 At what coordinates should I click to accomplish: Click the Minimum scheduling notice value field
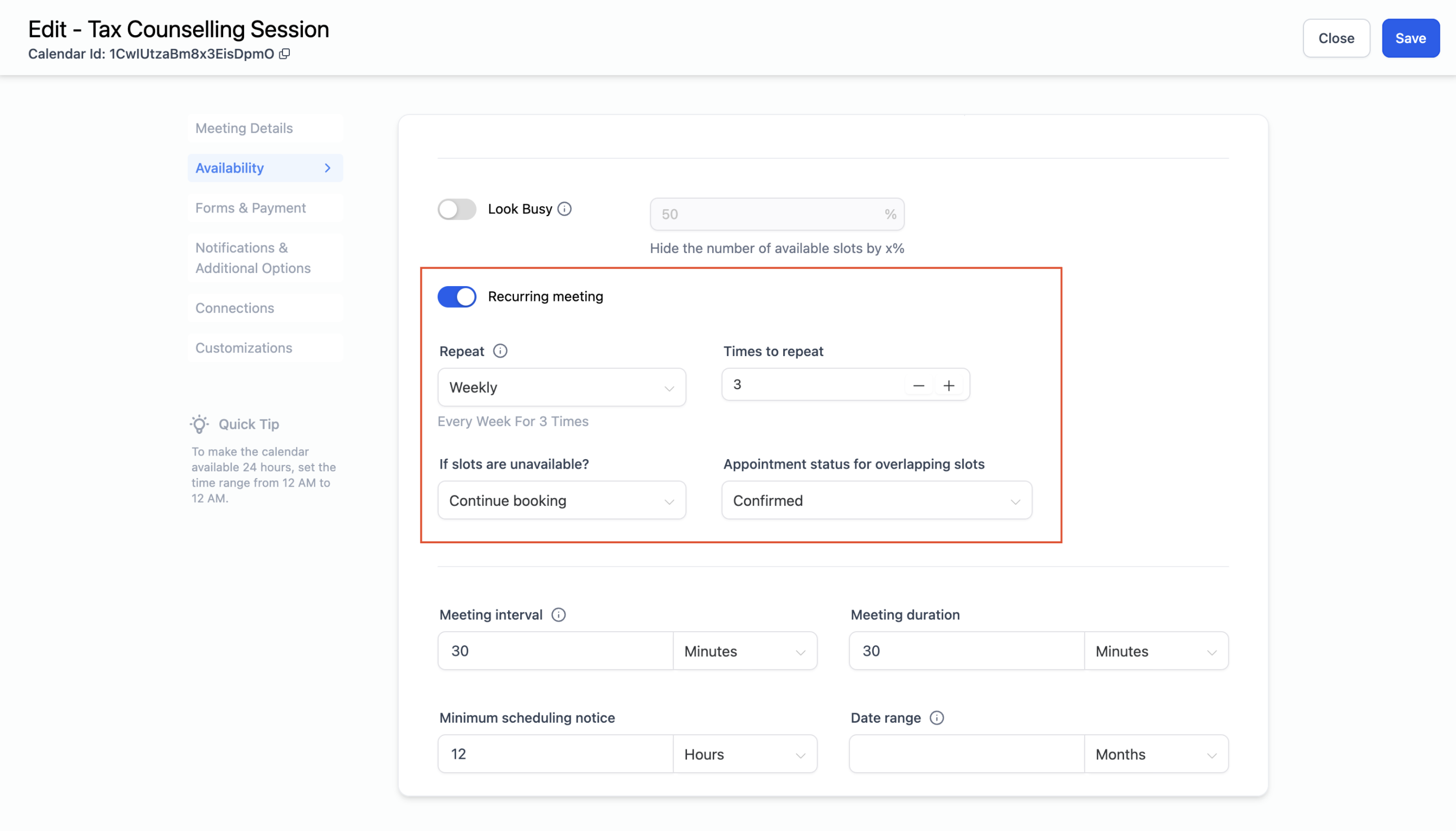pyautogui.click(x=555, y=754)
